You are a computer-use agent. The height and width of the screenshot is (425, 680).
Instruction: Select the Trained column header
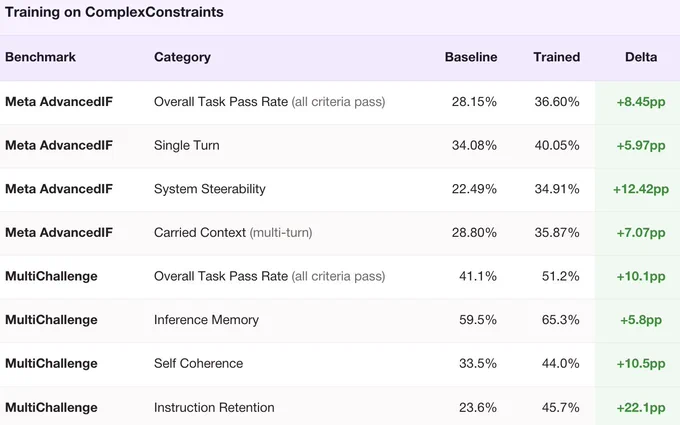click(557, 57)
